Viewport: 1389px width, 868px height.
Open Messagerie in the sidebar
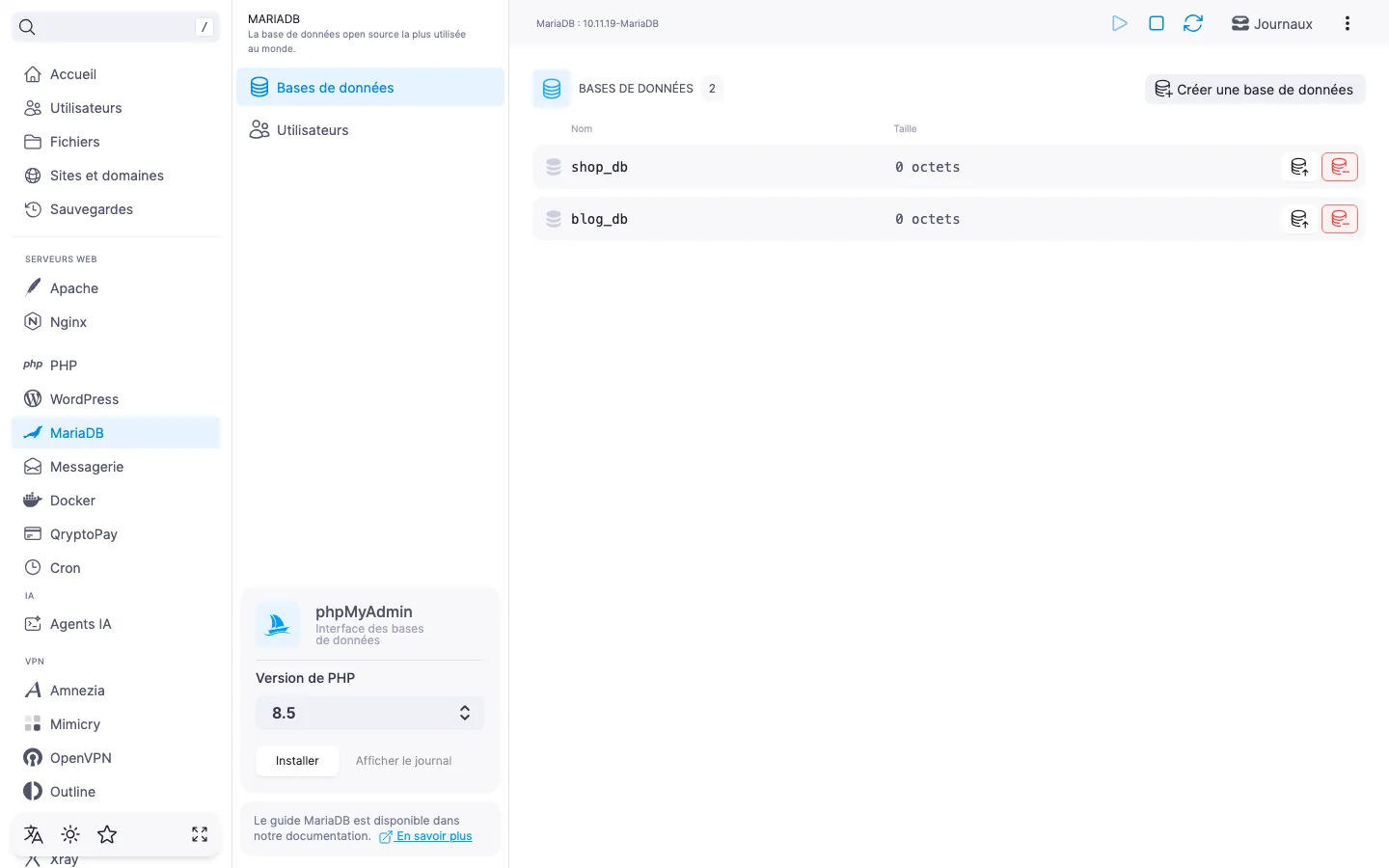tap(116, 467)
